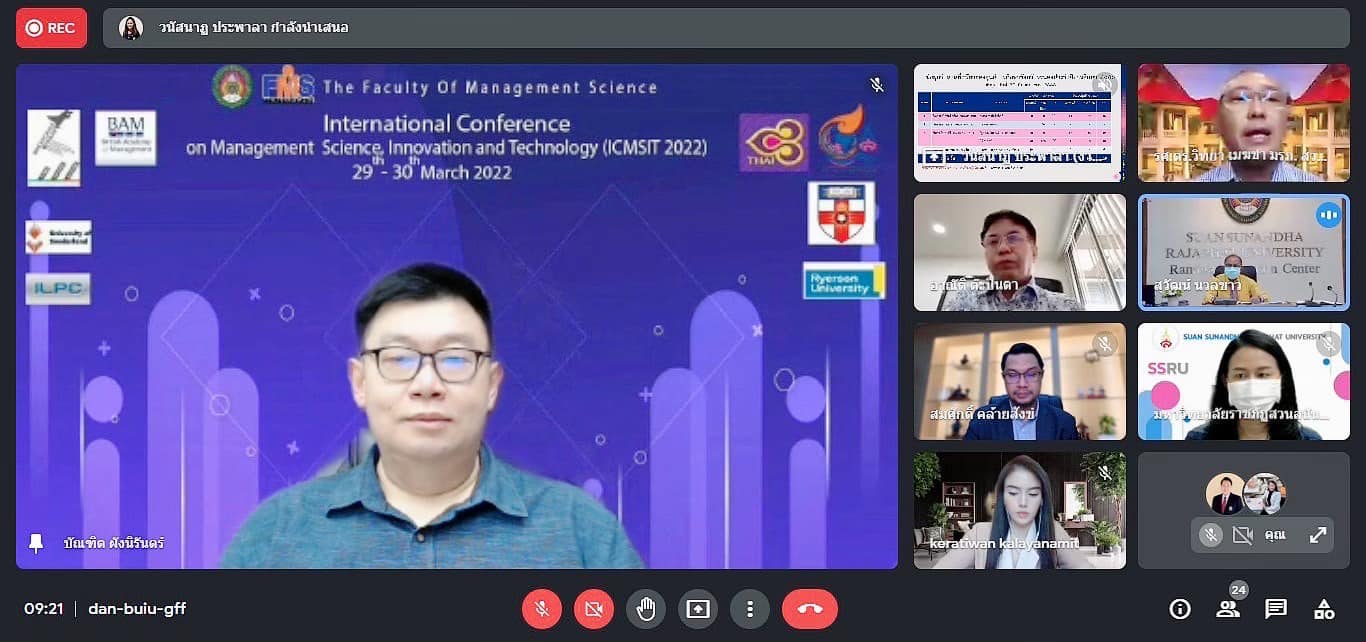Click the pin icon on the main speaker tile
Image resolution: width=1366 pixels, height=642 pixels.
pos(37,543)
